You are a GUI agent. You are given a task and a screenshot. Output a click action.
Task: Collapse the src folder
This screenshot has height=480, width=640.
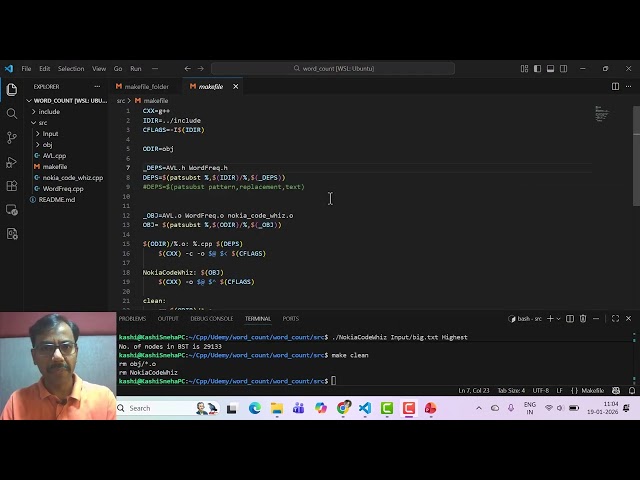43,123
